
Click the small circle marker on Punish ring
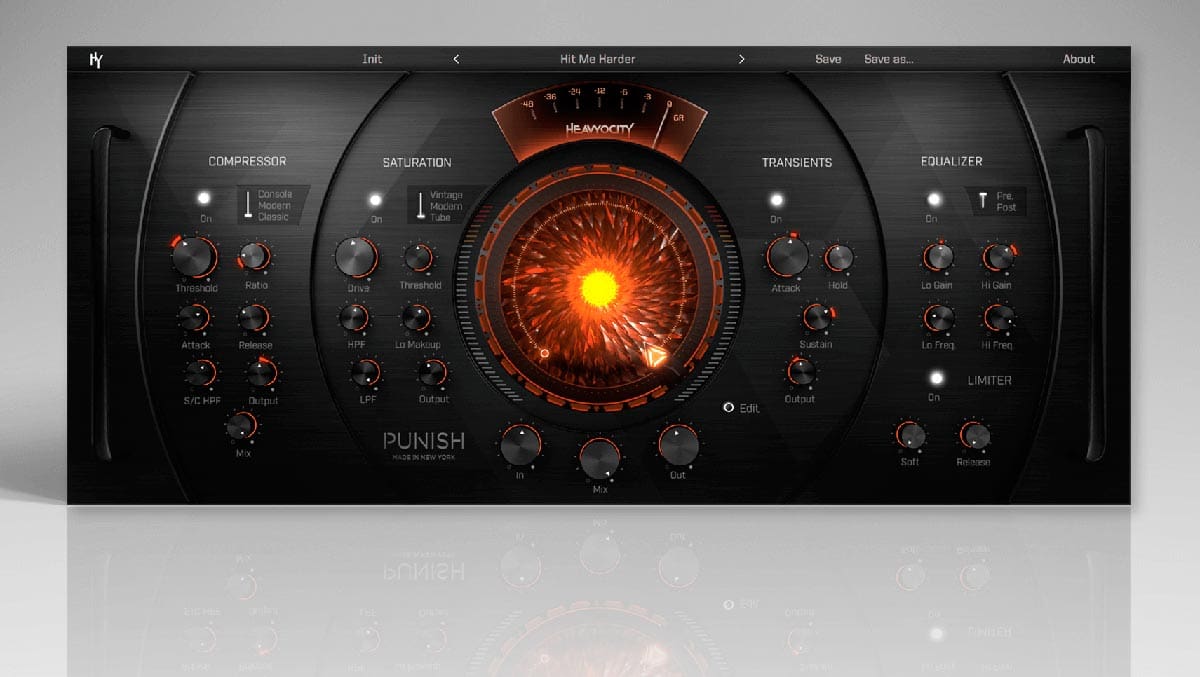(x=544, y=353)
